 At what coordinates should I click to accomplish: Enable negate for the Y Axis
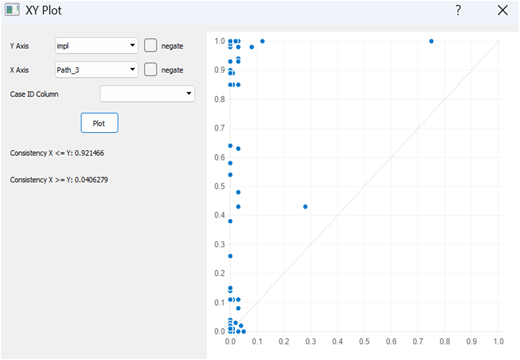click(x=150, y=45)
